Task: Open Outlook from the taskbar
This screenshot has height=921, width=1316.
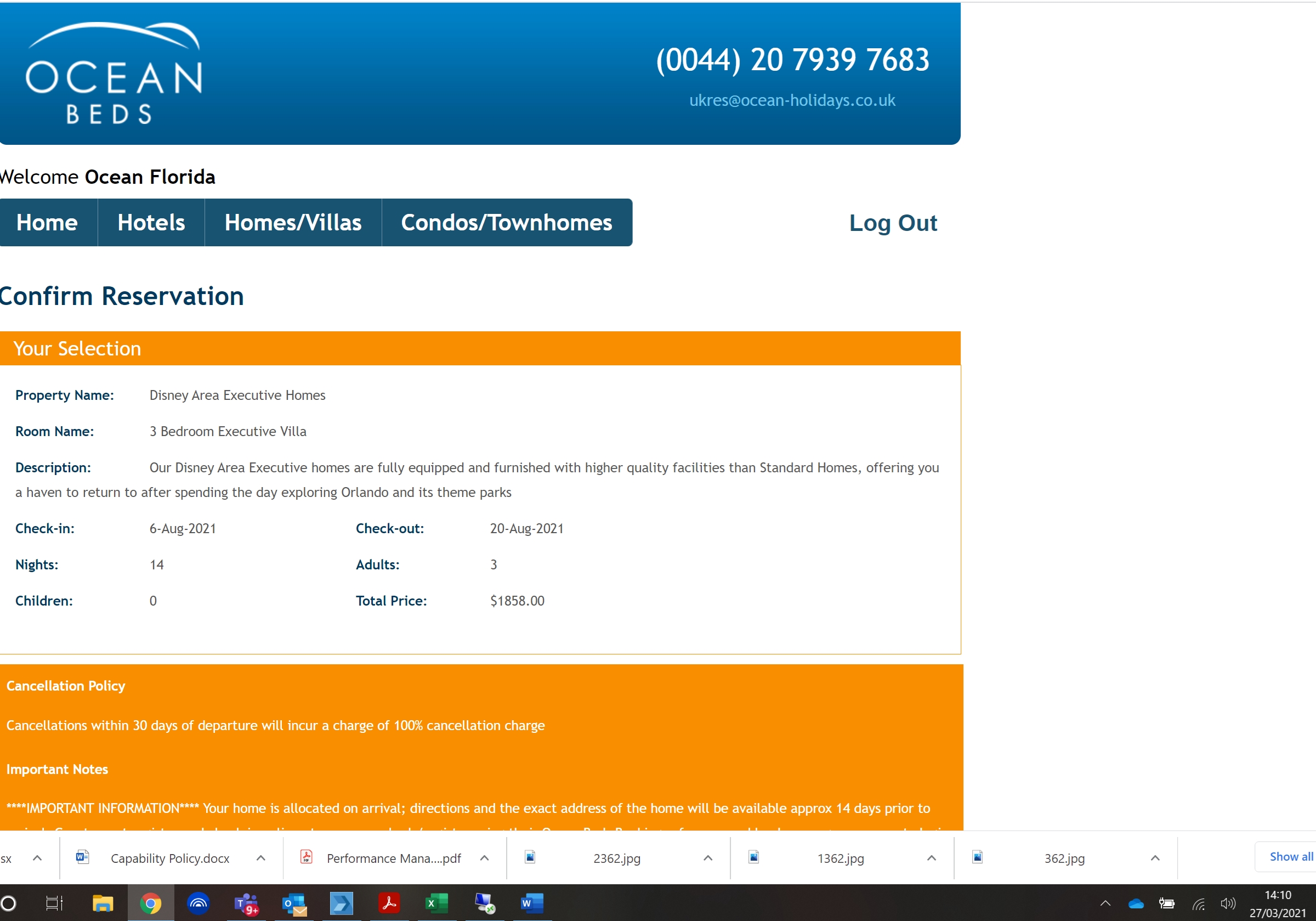Action: (x=294, y=904)
